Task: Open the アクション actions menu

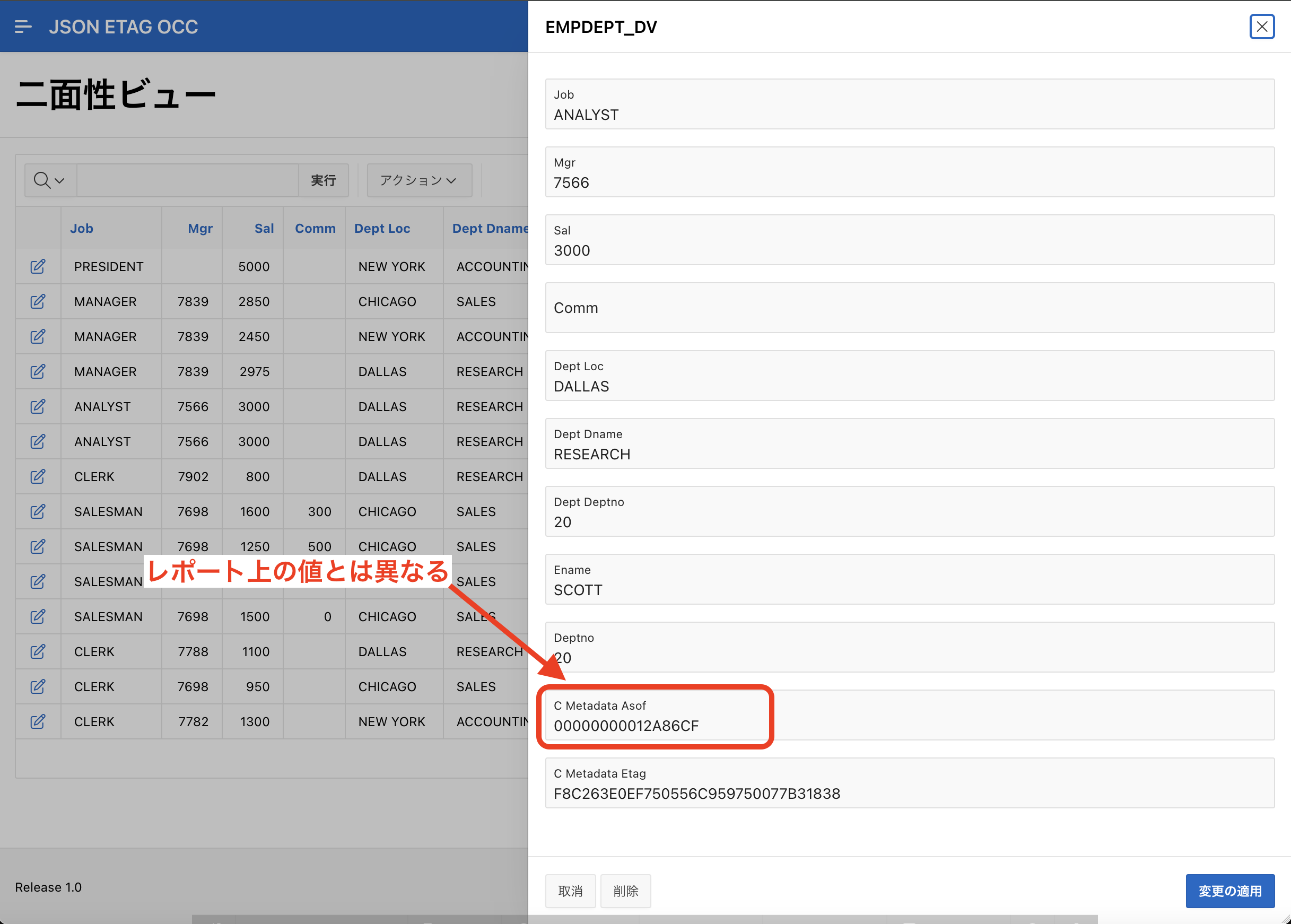Action: coord(419,180)
